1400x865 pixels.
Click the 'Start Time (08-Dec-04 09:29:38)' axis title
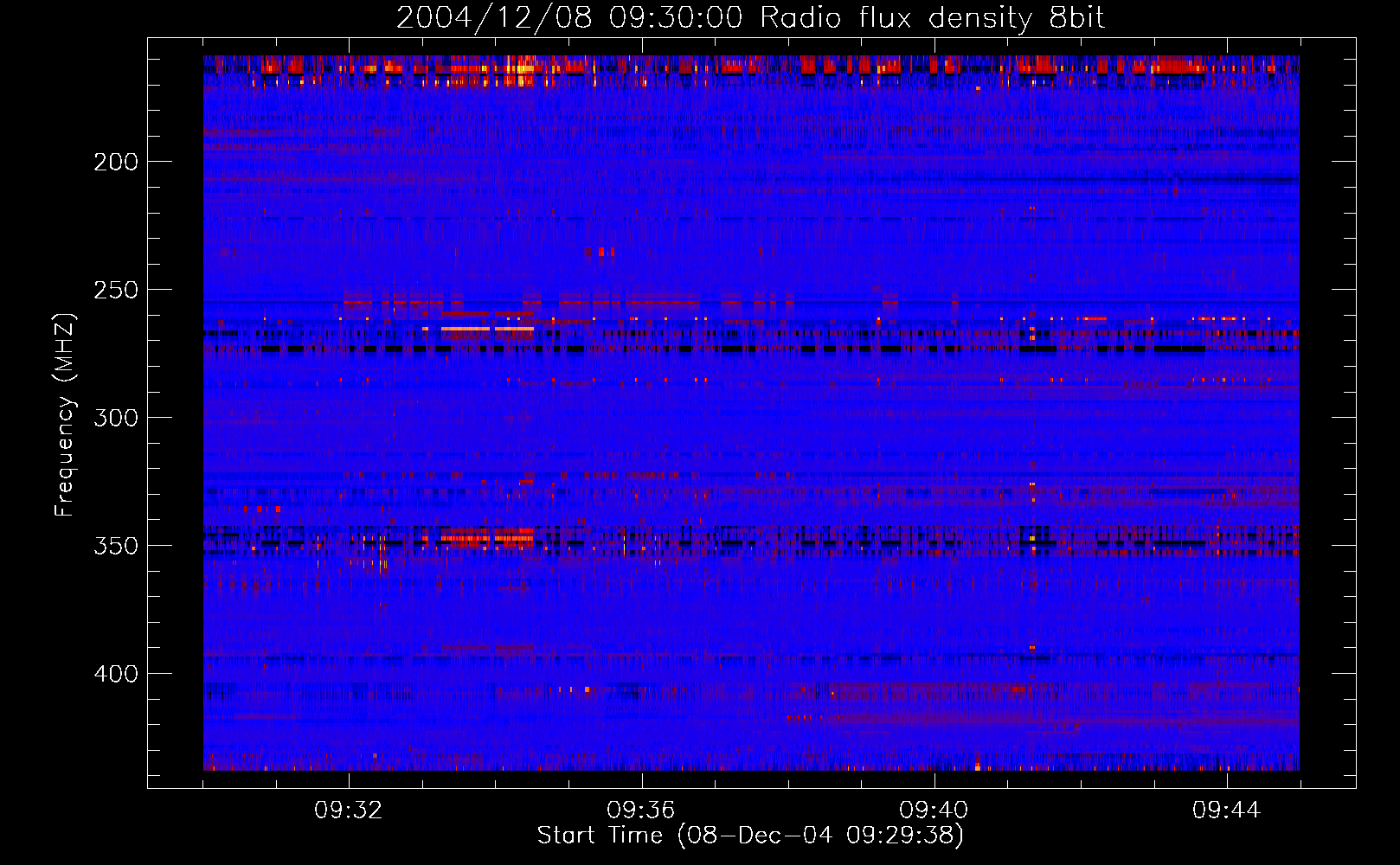point(750,836)
